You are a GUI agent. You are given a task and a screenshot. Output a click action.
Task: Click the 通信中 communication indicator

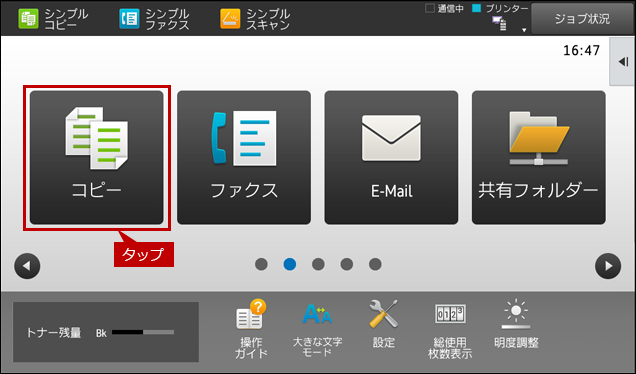pyautogui.click(x=444, y=9)
